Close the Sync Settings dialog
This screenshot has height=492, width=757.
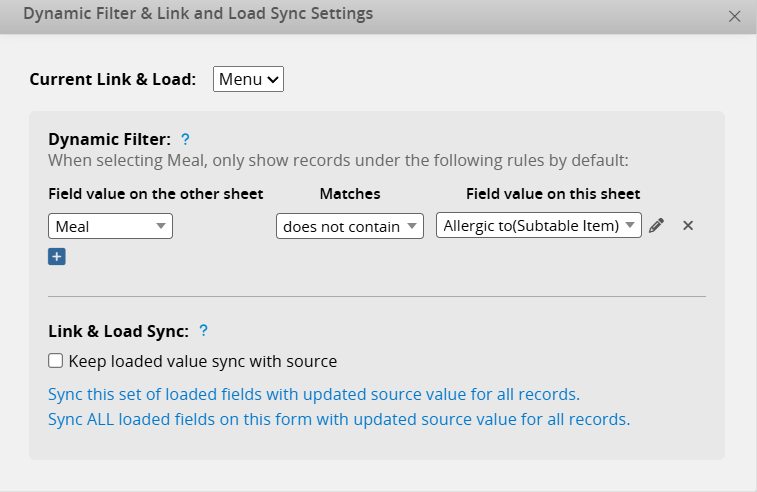tap(735, 16)
